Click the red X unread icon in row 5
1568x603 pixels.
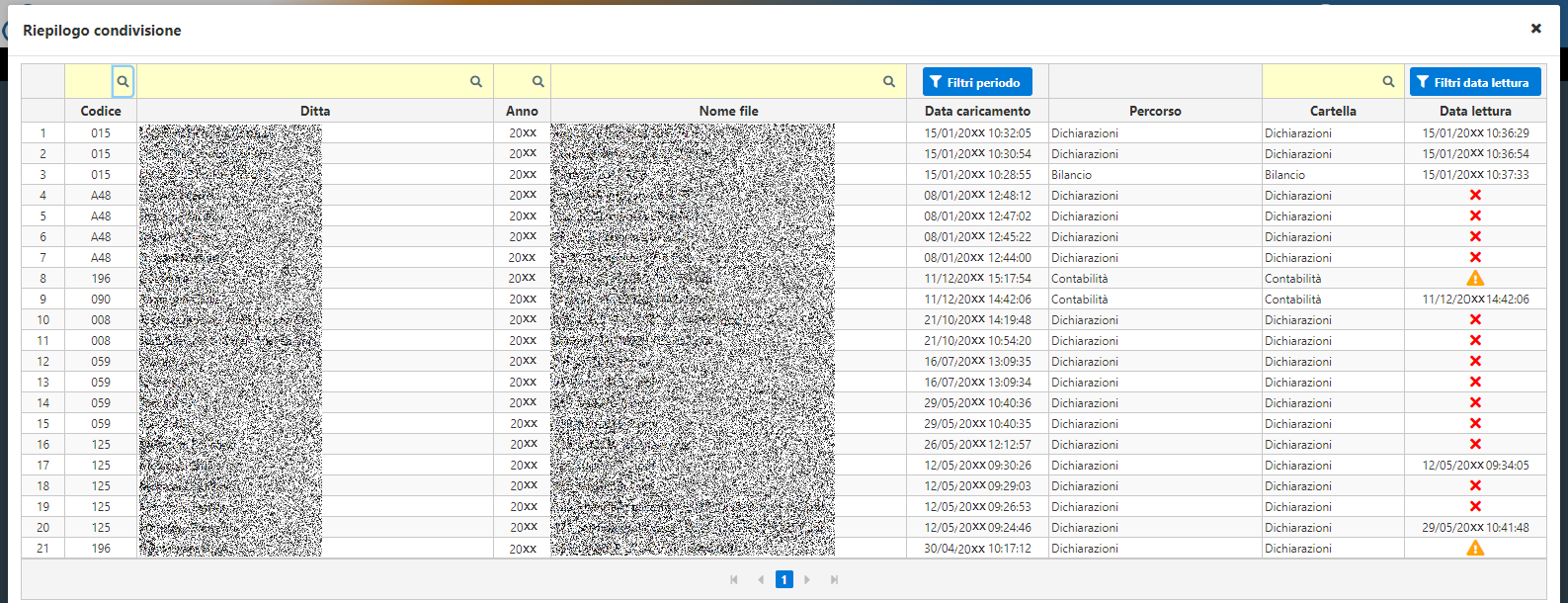tap(1475, 215)
